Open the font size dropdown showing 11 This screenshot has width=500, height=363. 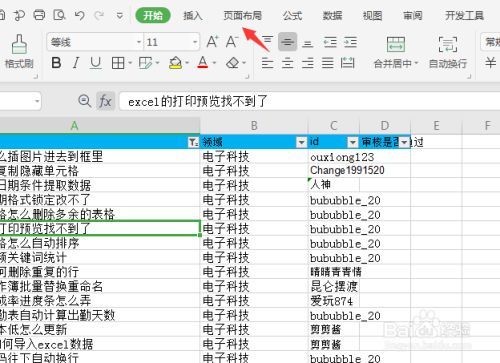195,42
